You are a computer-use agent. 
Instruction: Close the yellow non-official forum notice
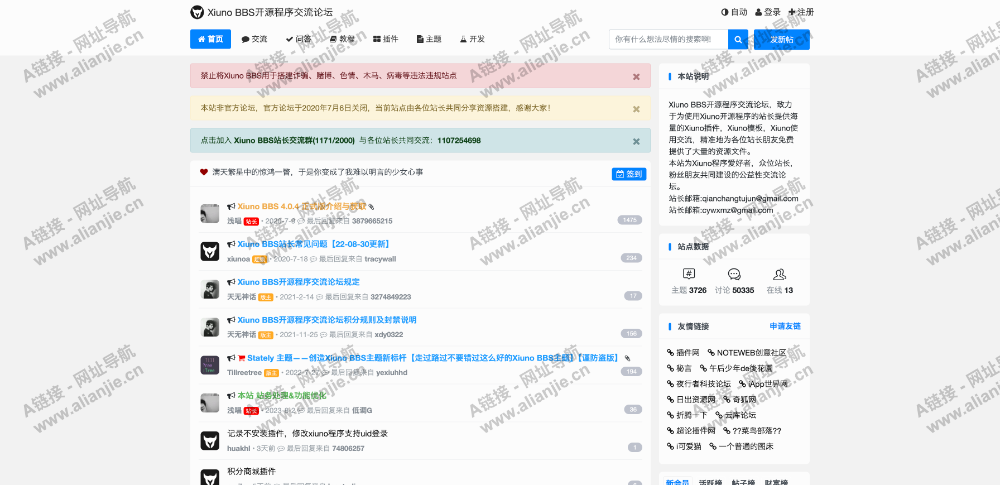636,109
